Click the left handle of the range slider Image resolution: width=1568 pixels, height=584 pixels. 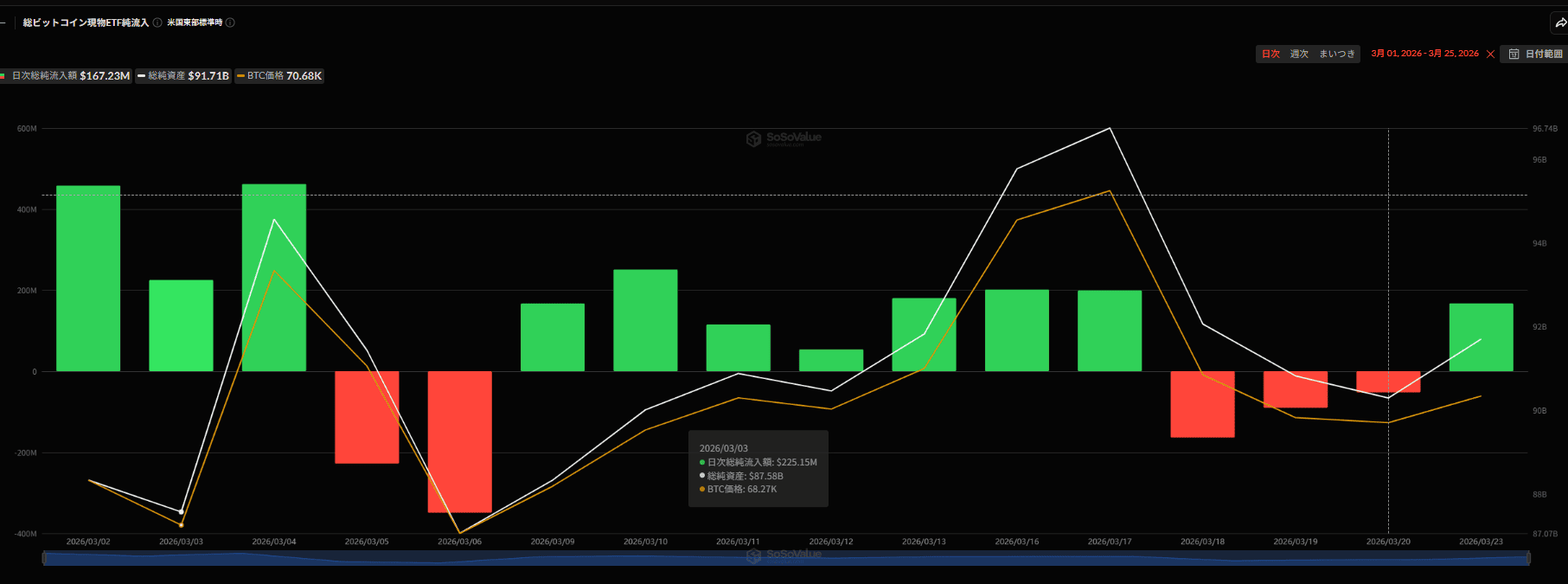pyautogui.click(x=43, y=559)
